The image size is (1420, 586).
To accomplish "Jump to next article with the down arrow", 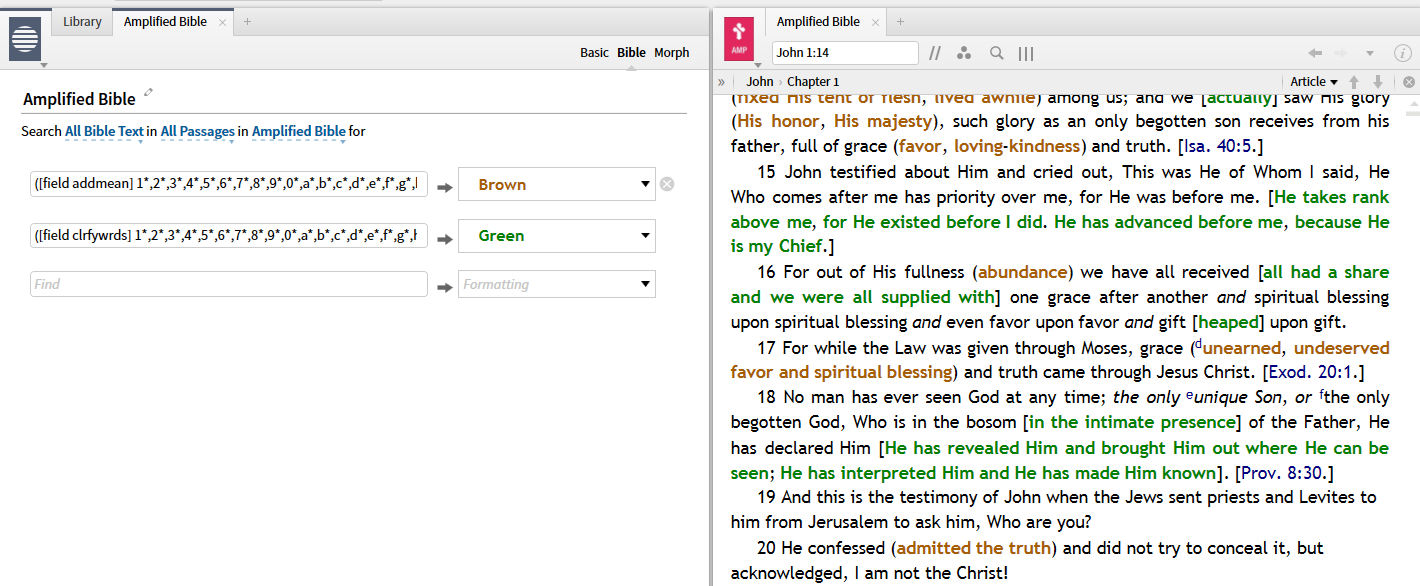I will (x=1378, y=82).
